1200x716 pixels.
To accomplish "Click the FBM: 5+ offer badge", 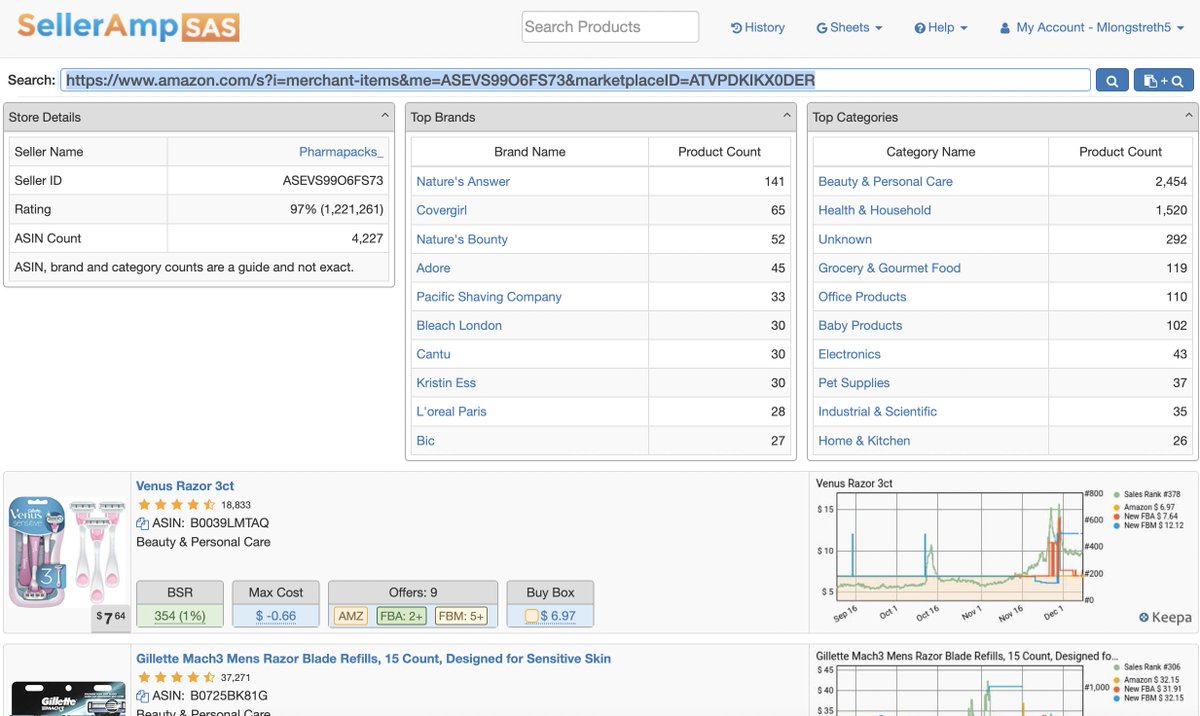I will tap(462, 616).
